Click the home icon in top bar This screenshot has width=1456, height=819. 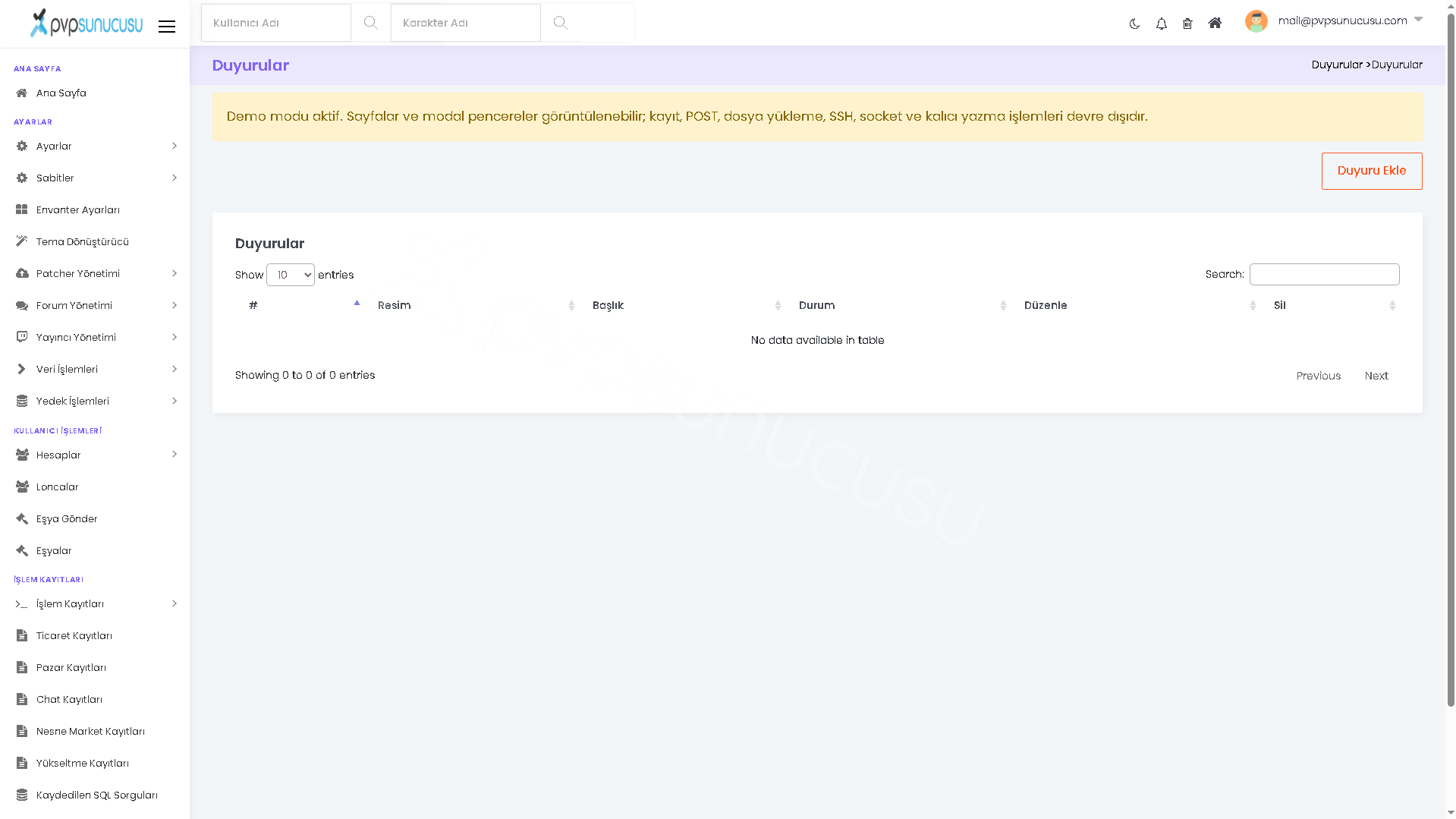tap(1215, 23)
